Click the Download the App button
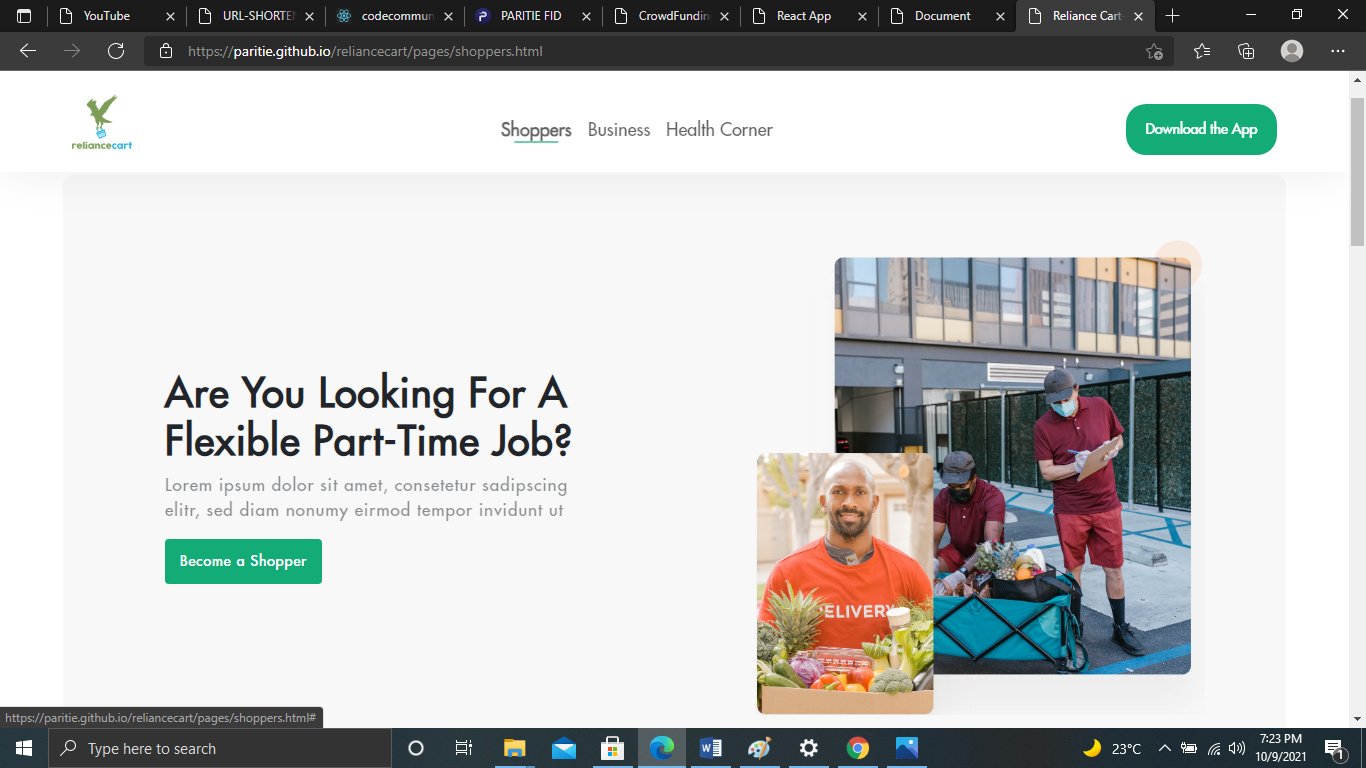The height and width of the screenshot is (768, 1366). click(1201, 129)
